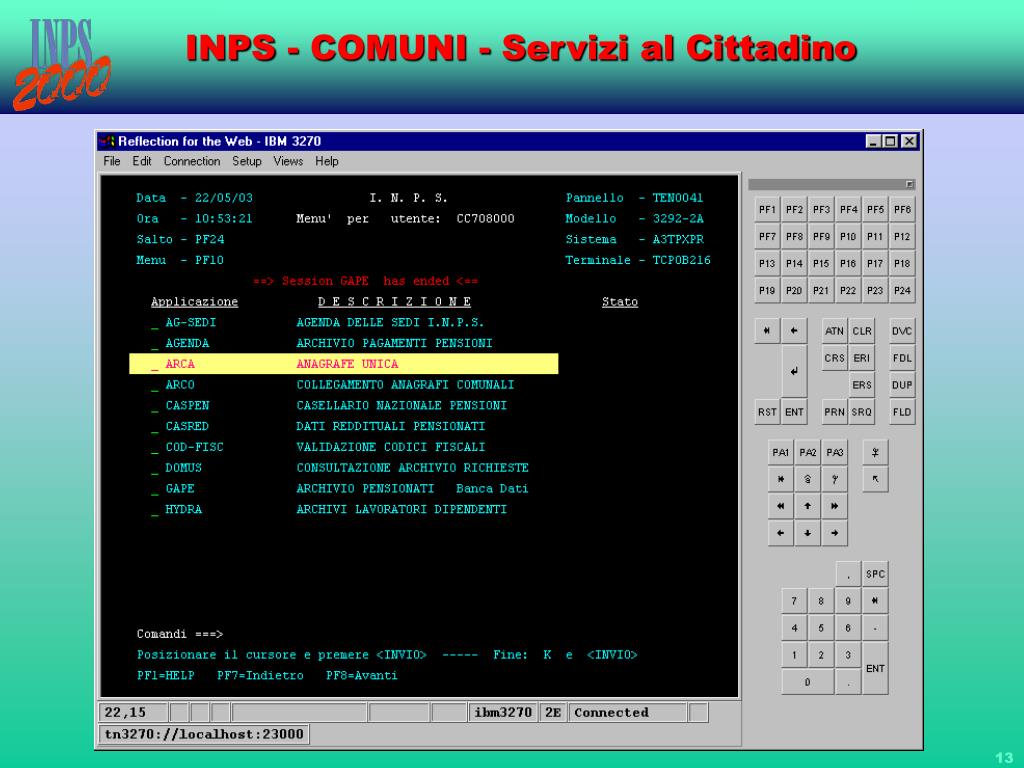Viewport: 1024px width, 768px height.
Task: Click the P10 keypad button
Action: click(848, 236)
